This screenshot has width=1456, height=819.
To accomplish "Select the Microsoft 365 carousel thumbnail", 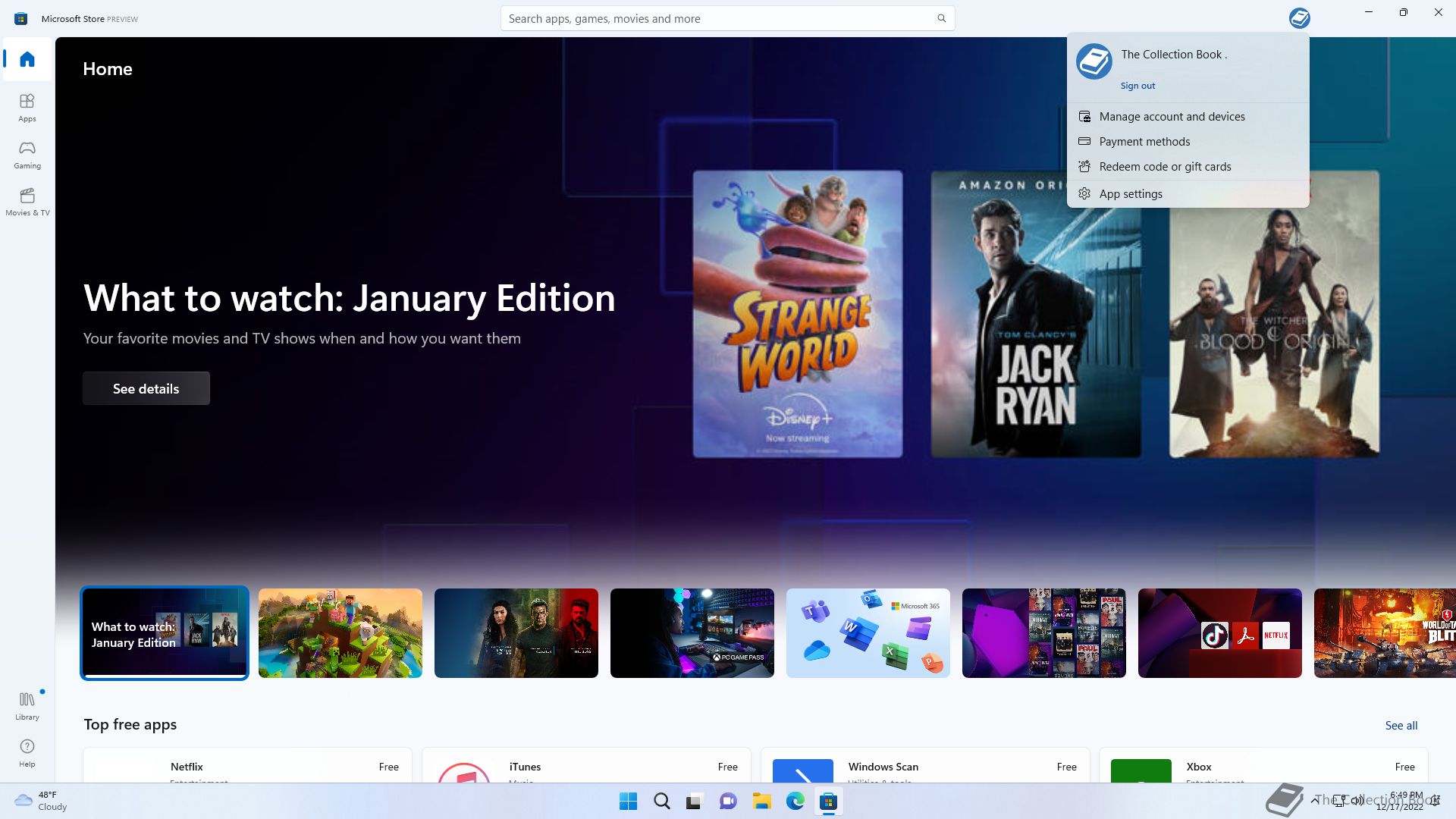I will tap(868, 633).
